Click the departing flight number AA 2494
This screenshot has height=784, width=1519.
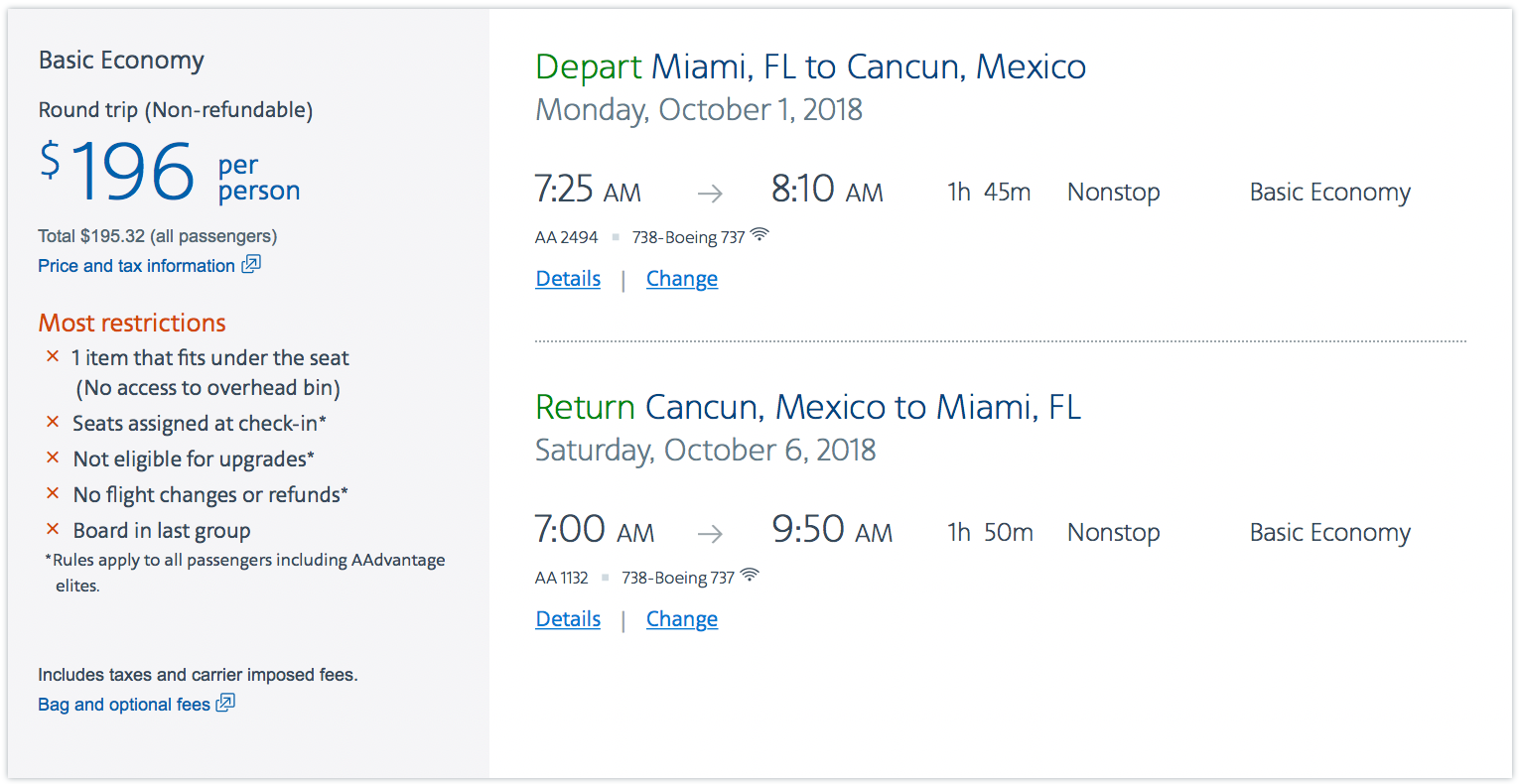coord(567,237)
